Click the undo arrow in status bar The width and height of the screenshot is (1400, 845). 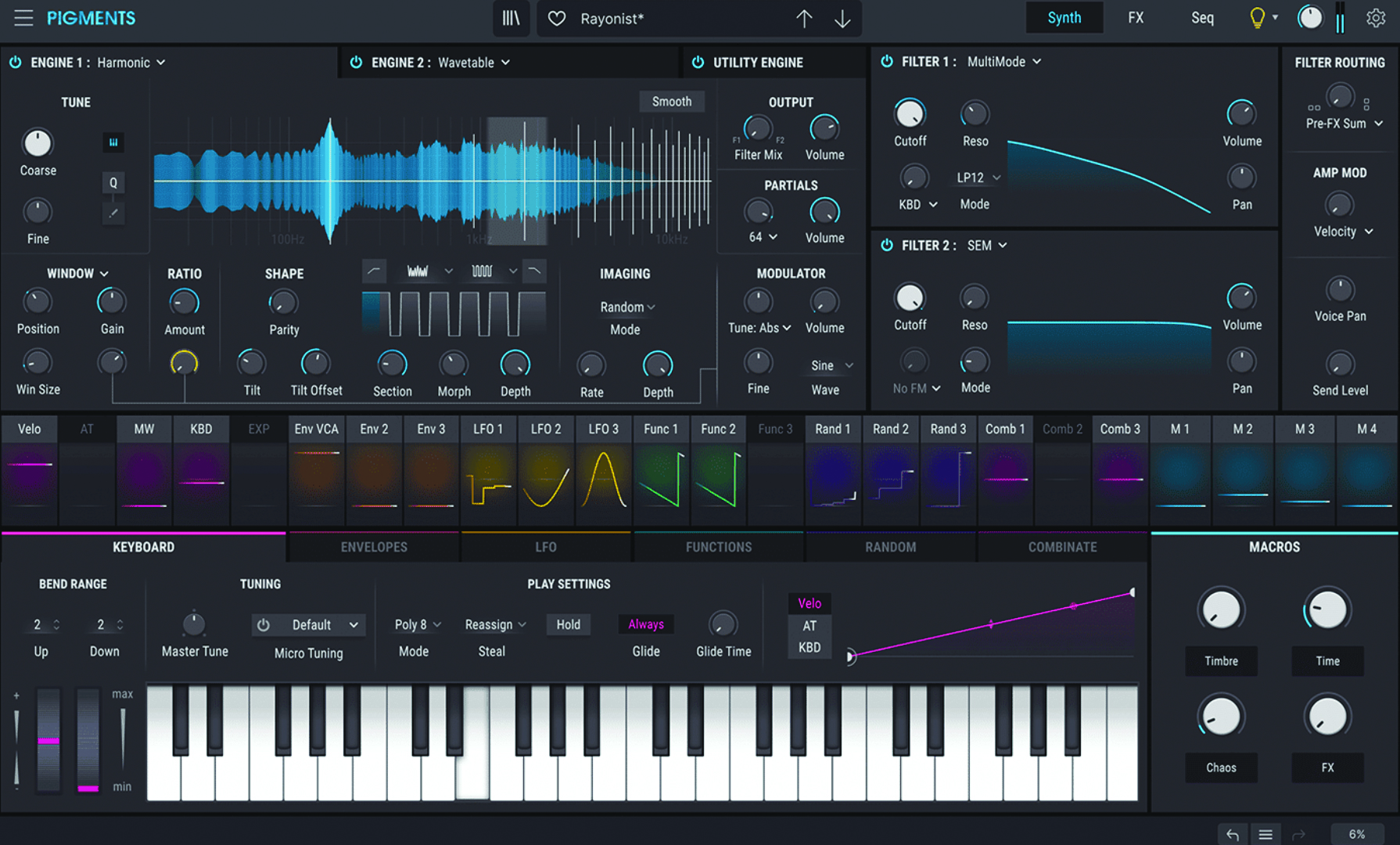tap(1232, 834)
